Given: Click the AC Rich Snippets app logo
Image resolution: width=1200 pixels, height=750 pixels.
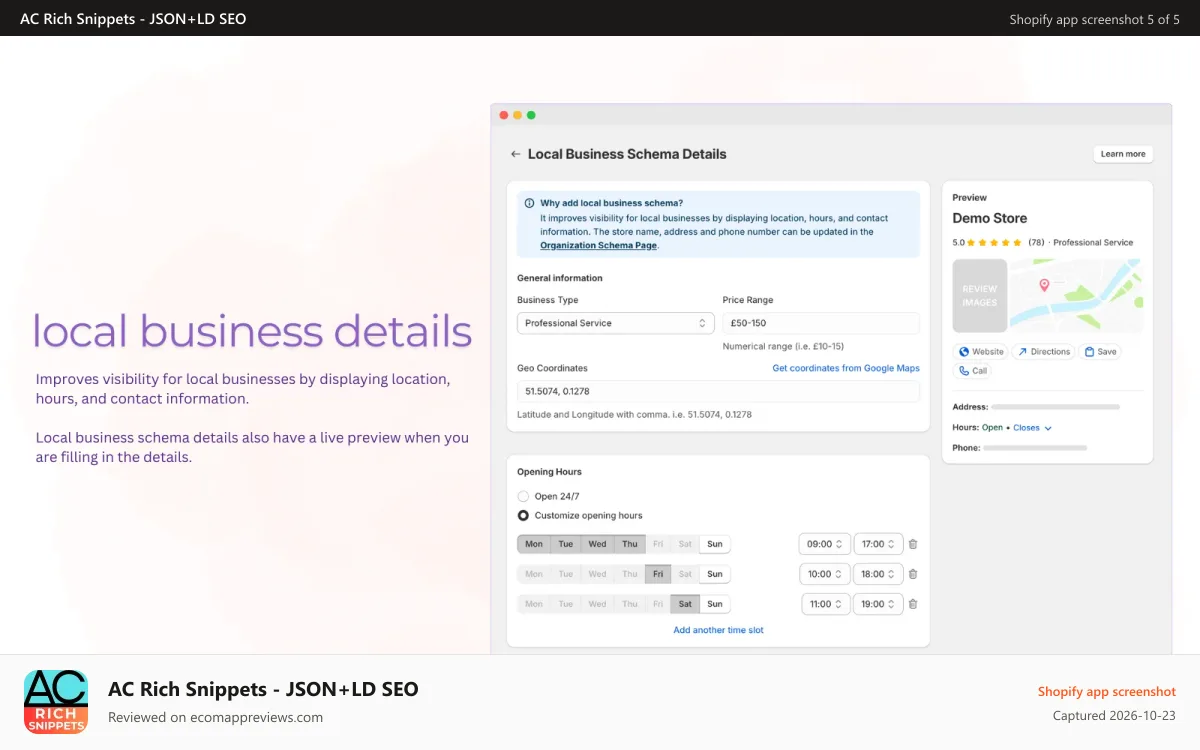Looking at the screenshot, I should click(x=56, y=702).
